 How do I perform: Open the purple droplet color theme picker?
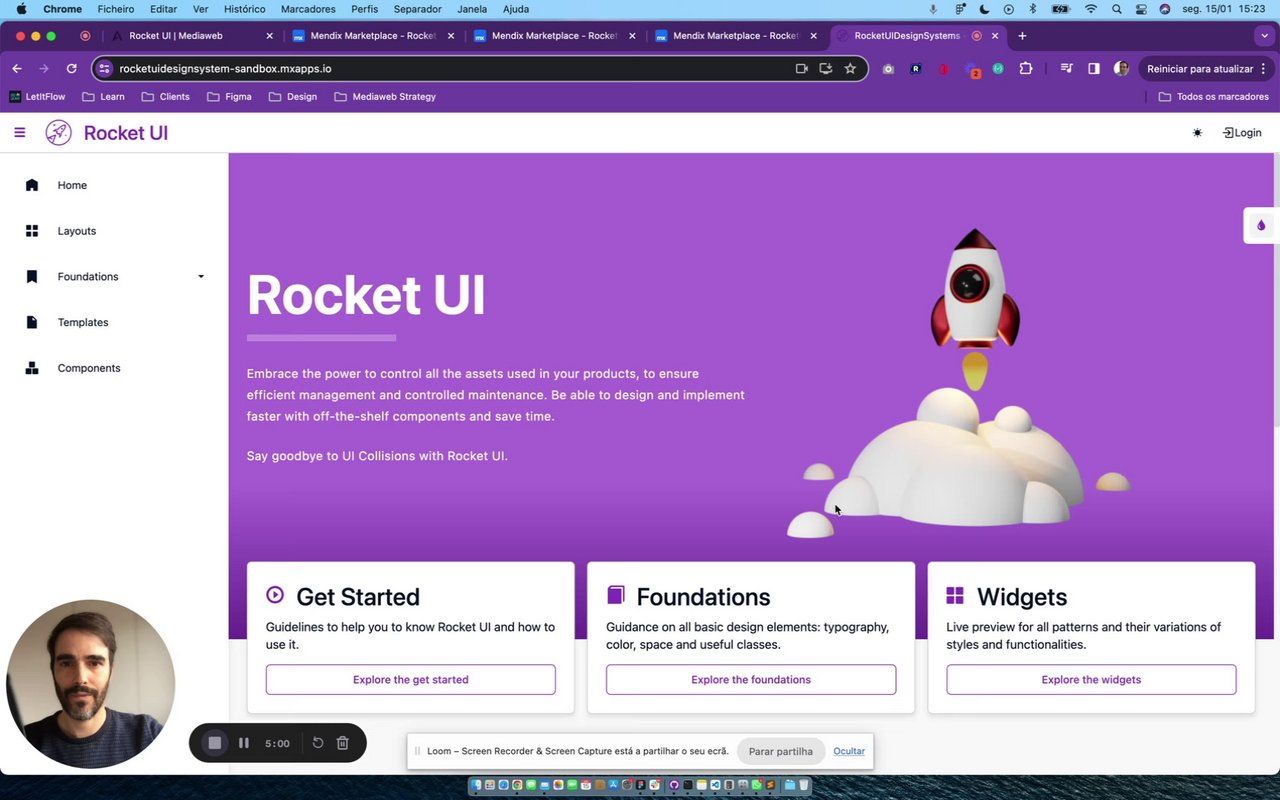coord(1261,225)
